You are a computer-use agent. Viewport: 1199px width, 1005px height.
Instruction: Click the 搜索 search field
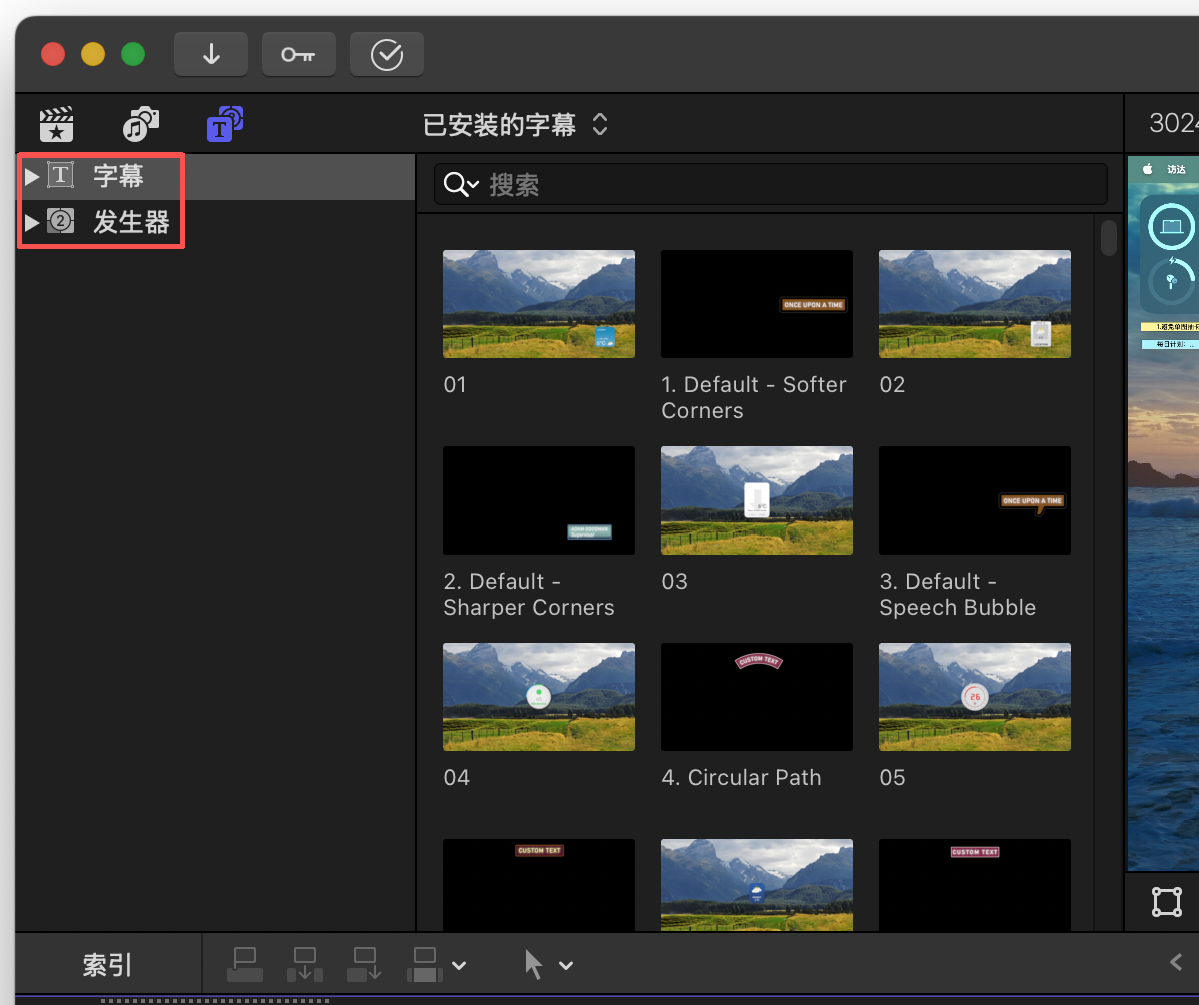771,184
